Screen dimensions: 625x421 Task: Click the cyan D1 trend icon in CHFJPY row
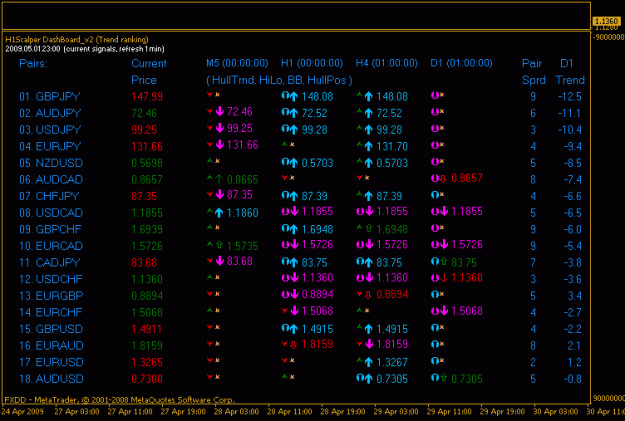click(434, 195)
